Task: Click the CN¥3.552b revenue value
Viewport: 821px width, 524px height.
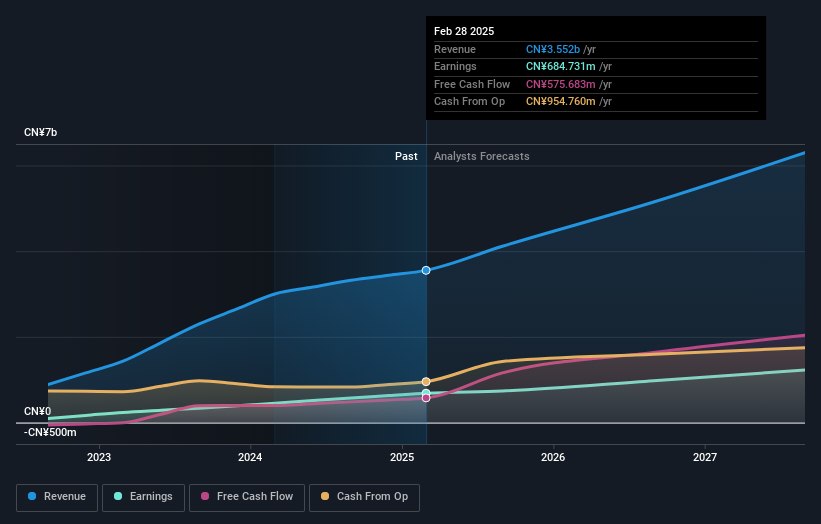Action: [x=553, y=49]
